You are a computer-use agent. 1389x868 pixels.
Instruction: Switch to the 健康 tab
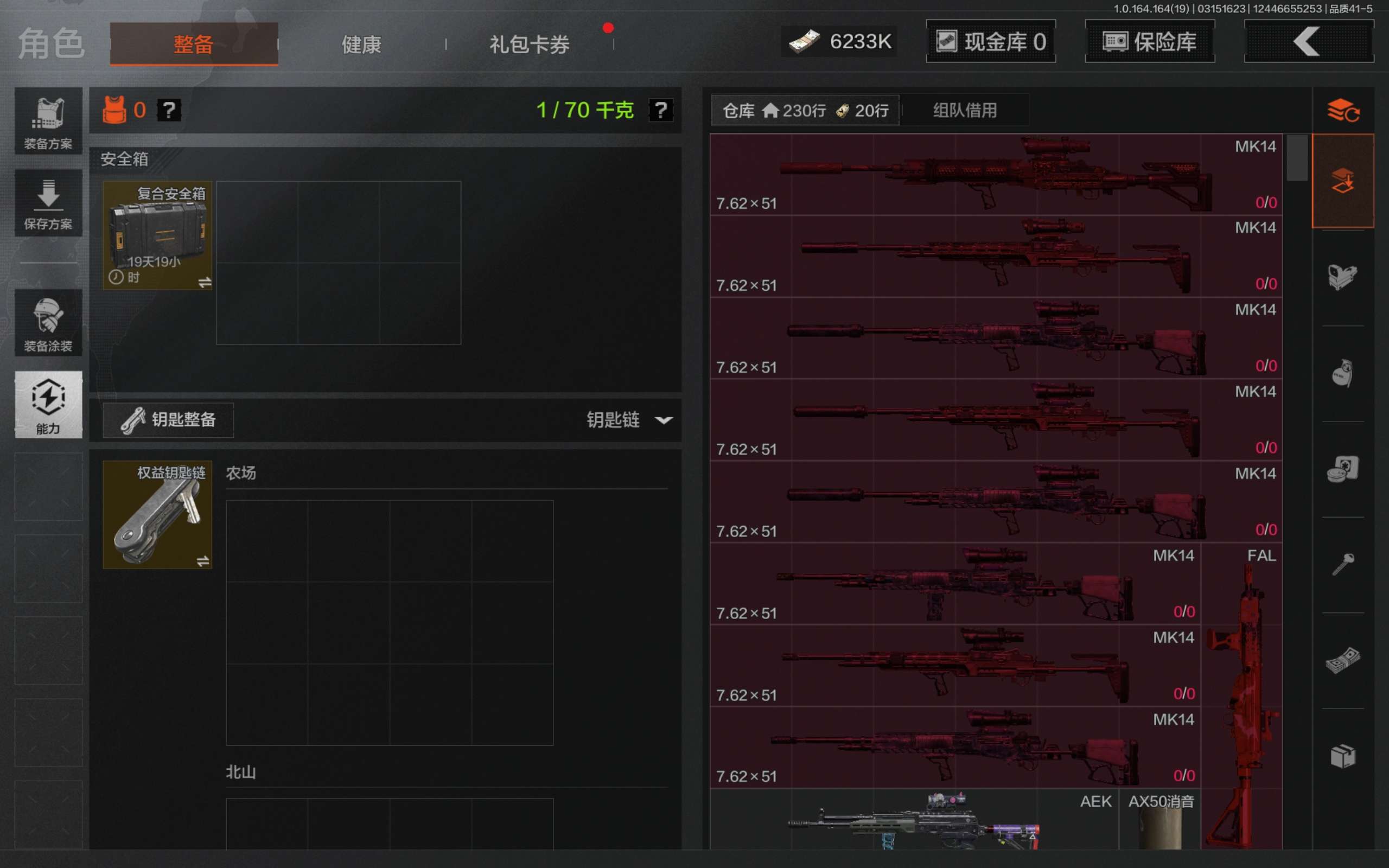tap(361, 44)
